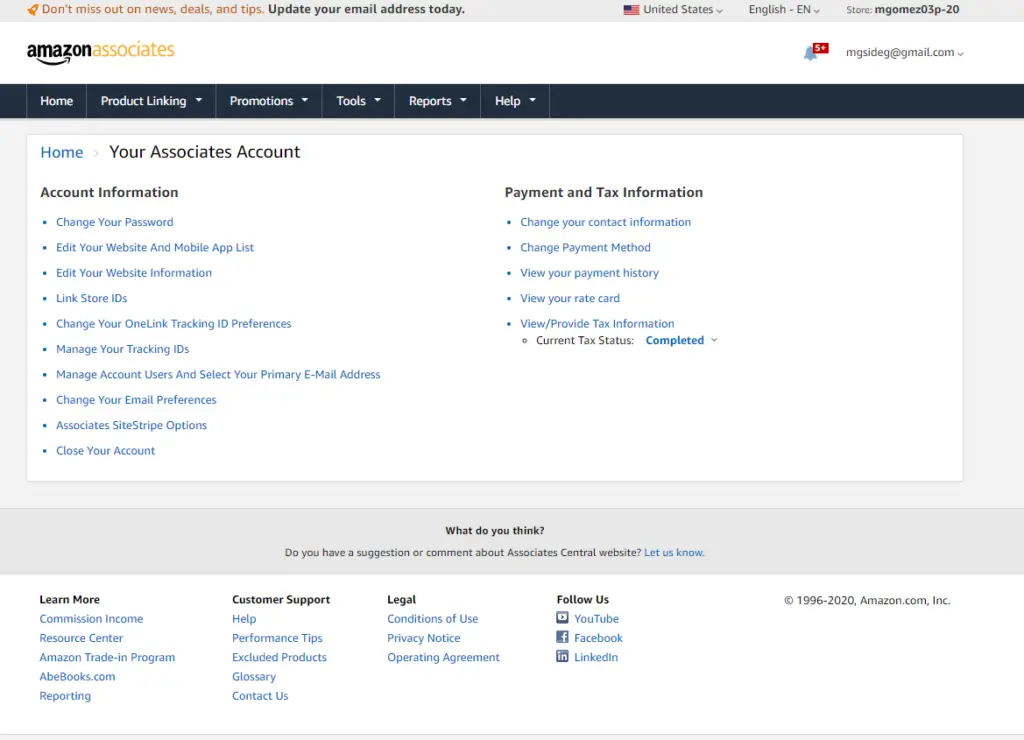This screenshot has width=1024, height=740.
Task: Click the YouTube text link
Action: [x=596, y=619]
